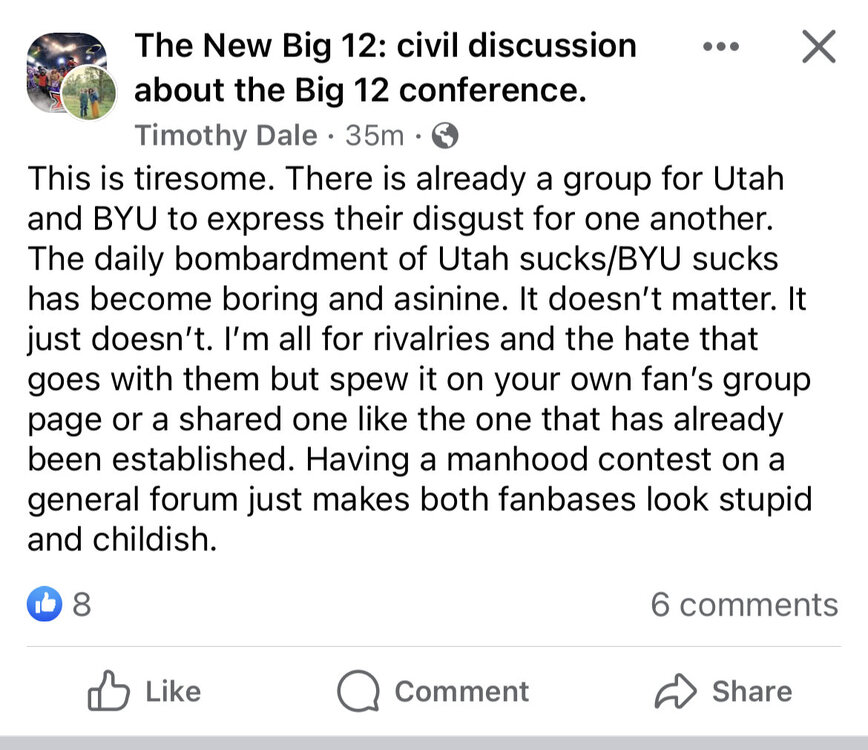View who reacted via the 8 count

82,604
